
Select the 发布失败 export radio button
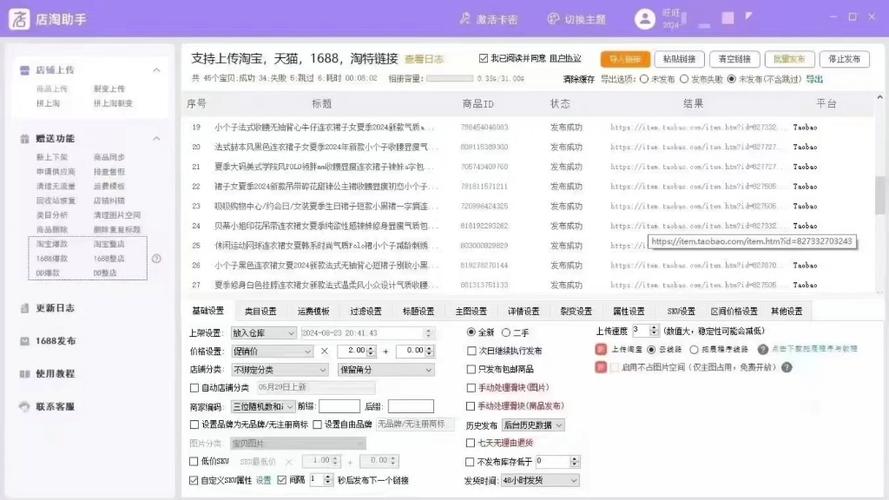click(684, 79)
